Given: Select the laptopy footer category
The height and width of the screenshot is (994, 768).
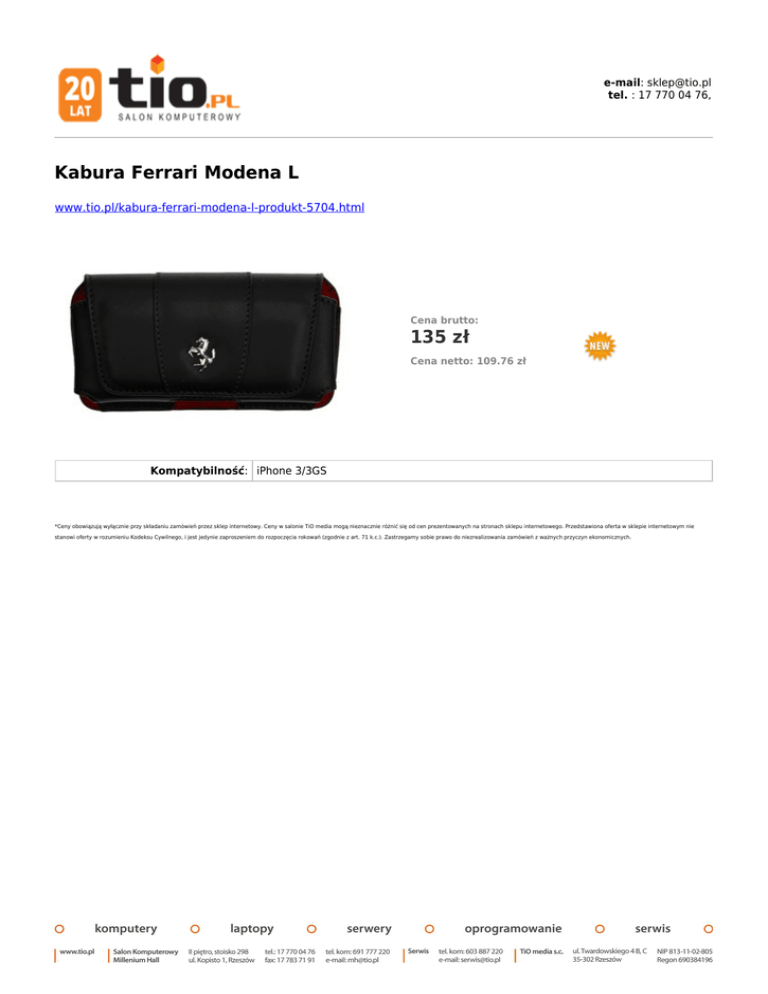Looking at the screenshot, I should pos(252,929).
